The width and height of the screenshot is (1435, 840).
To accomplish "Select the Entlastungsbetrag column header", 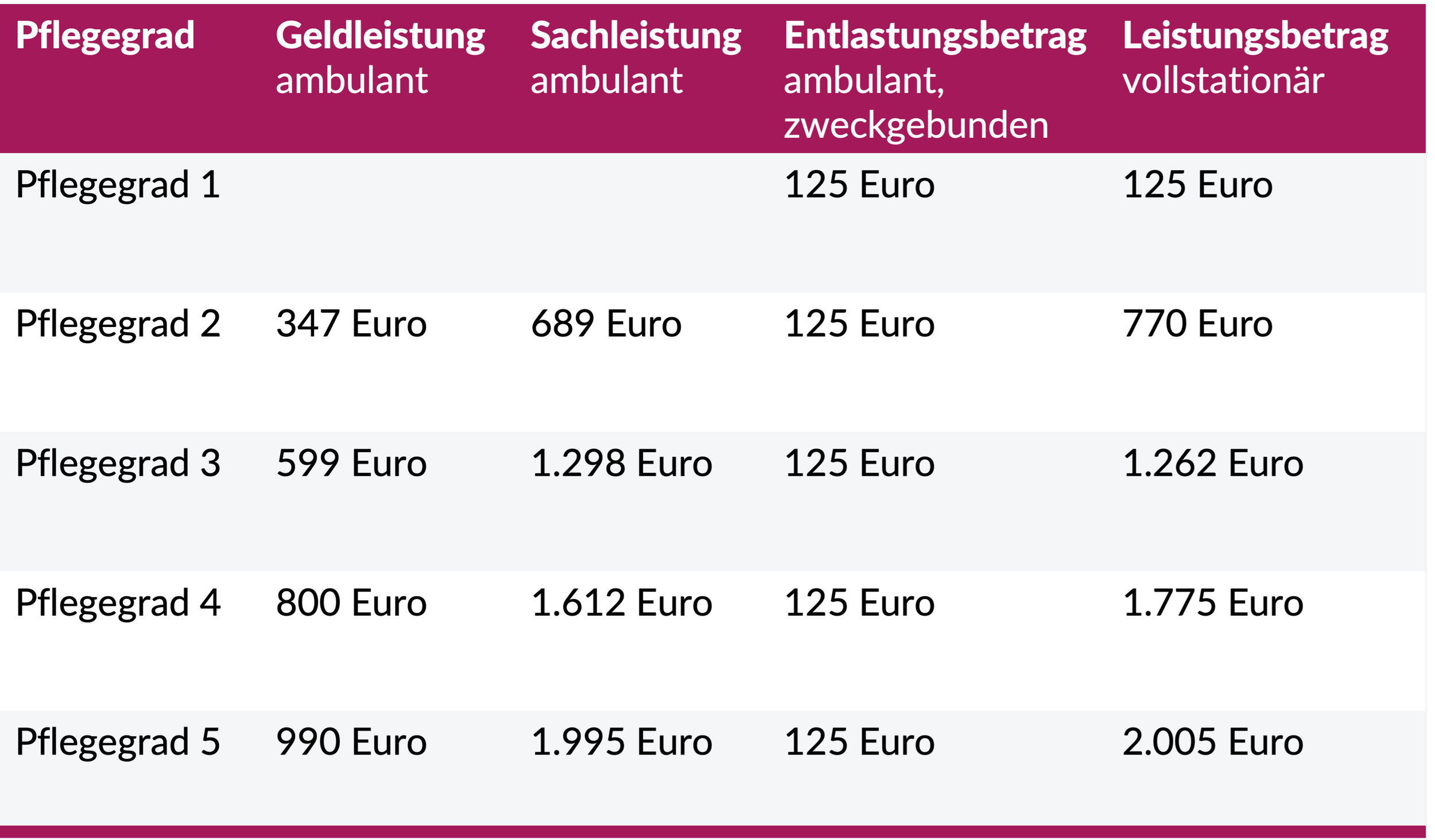I will pyautogui.click(x=935, y=80).
